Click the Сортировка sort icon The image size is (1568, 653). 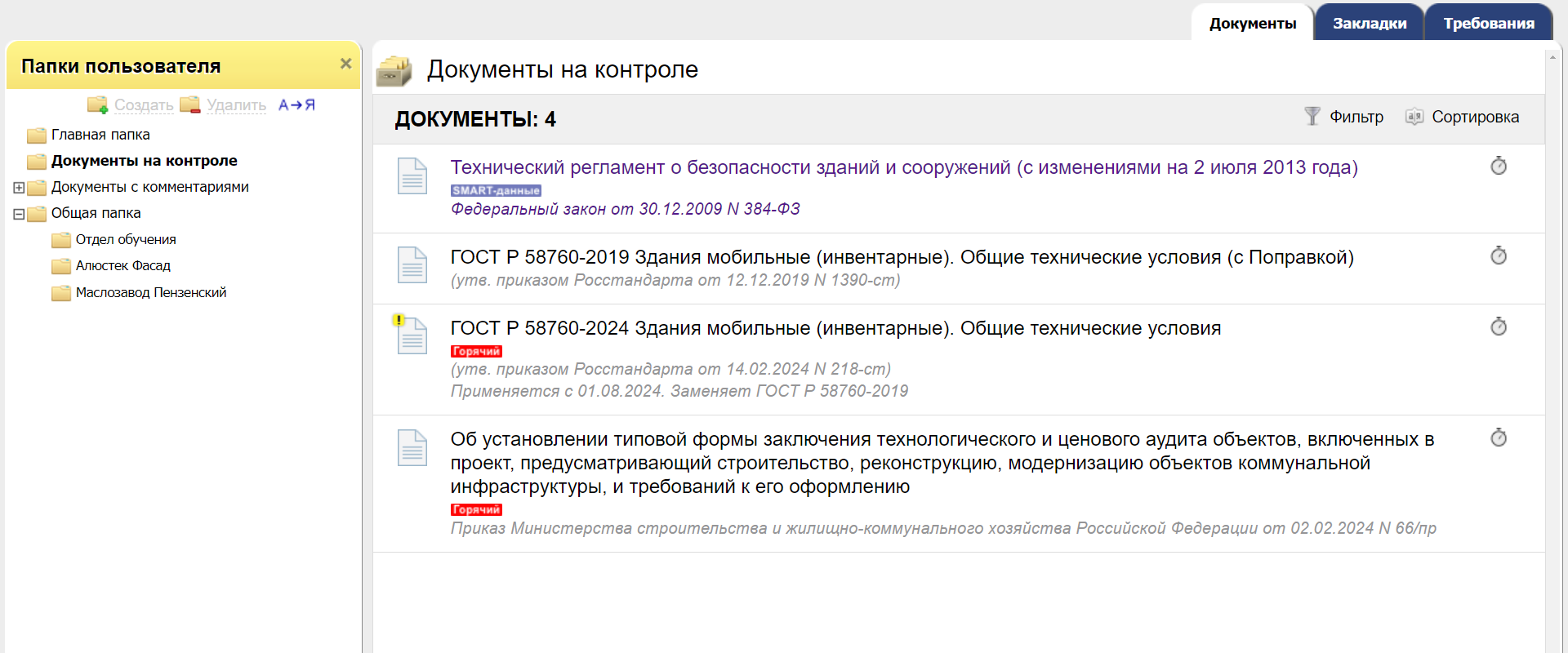[x=1414, y=117]
